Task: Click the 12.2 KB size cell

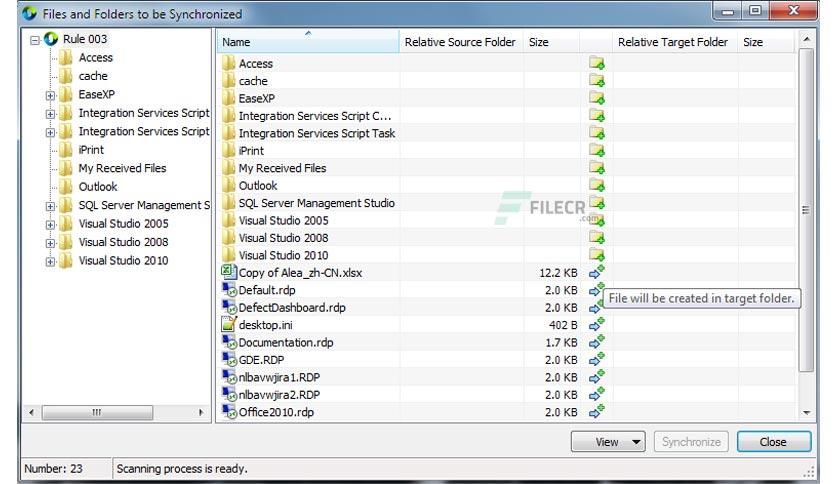Action: point(558,273)
